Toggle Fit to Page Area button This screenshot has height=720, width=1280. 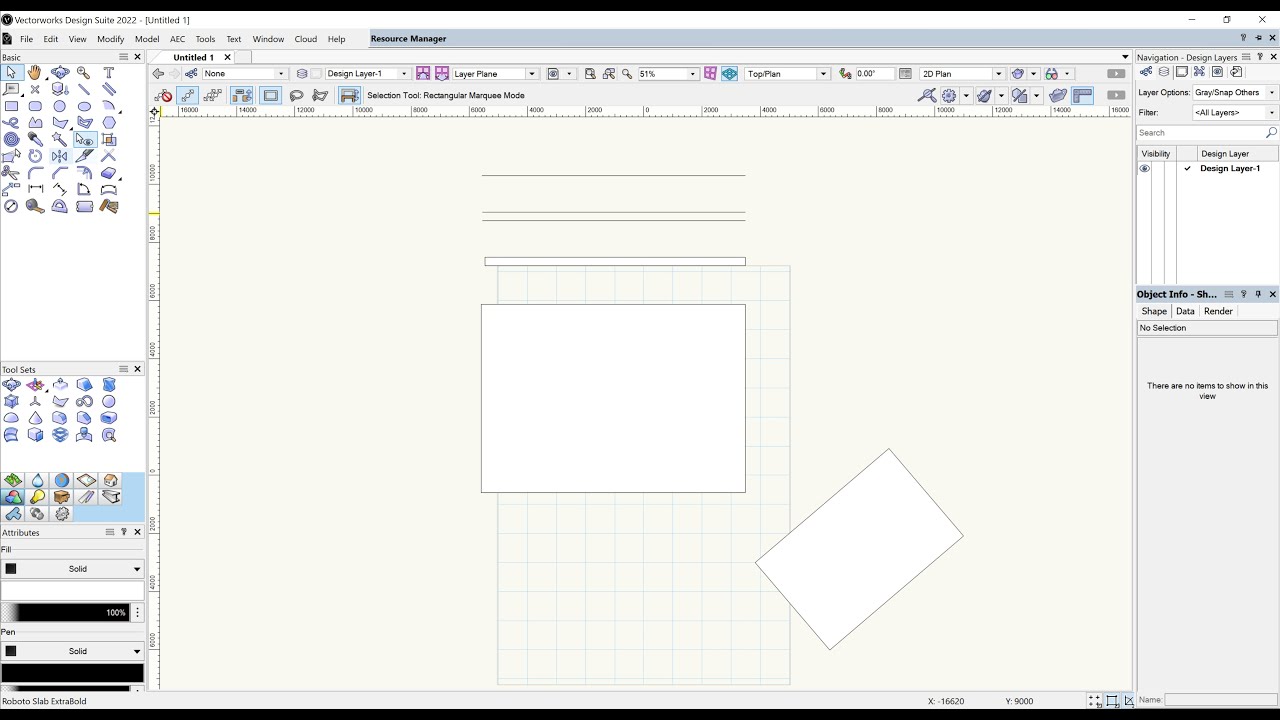point(590,73)
